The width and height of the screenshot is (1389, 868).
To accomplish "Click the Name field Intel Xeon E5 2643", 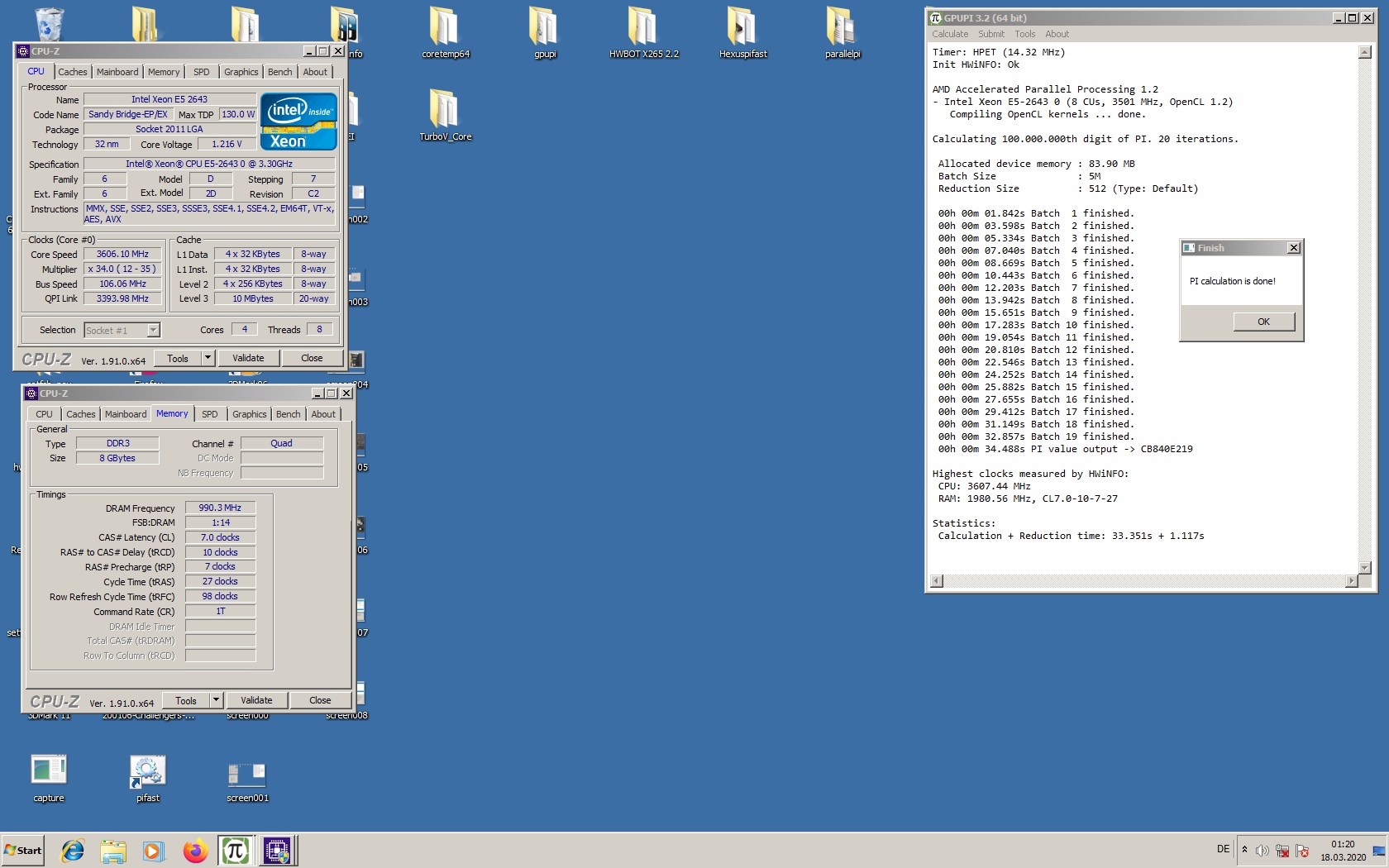I will click(169, 99).
